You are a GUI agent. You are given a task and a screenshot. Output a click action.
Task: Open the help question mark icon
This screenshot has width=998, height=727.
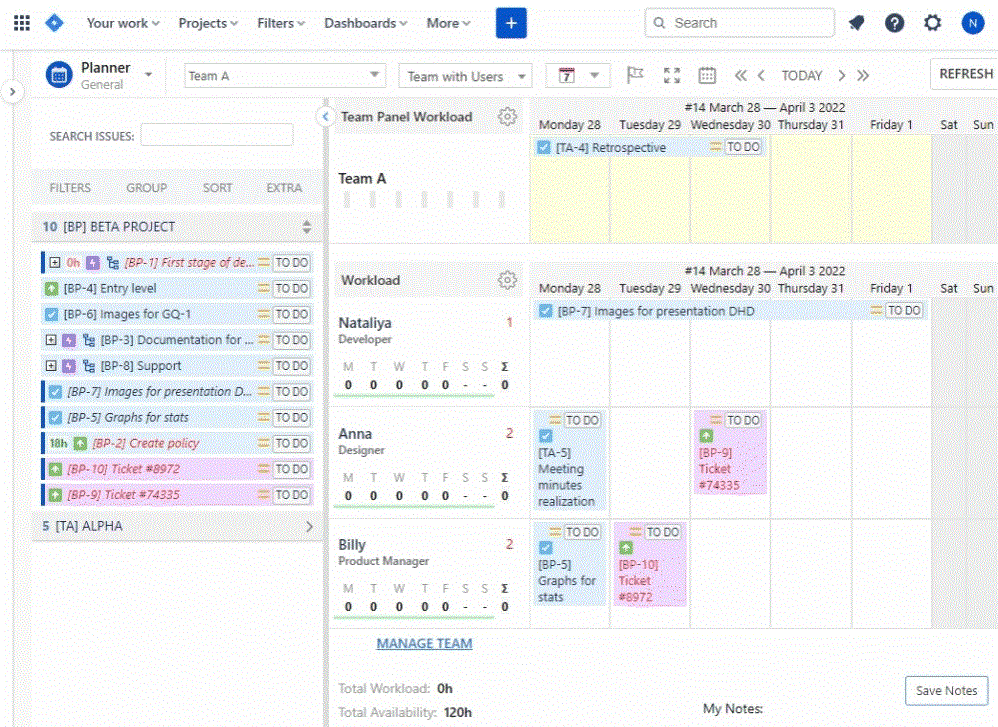(x=894, y=23)
